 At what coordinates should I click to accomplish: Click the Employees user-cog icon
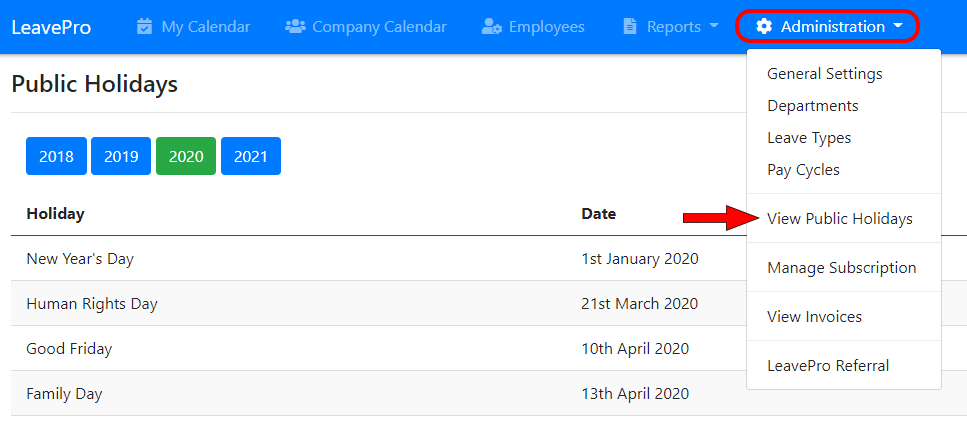point(492,27)
